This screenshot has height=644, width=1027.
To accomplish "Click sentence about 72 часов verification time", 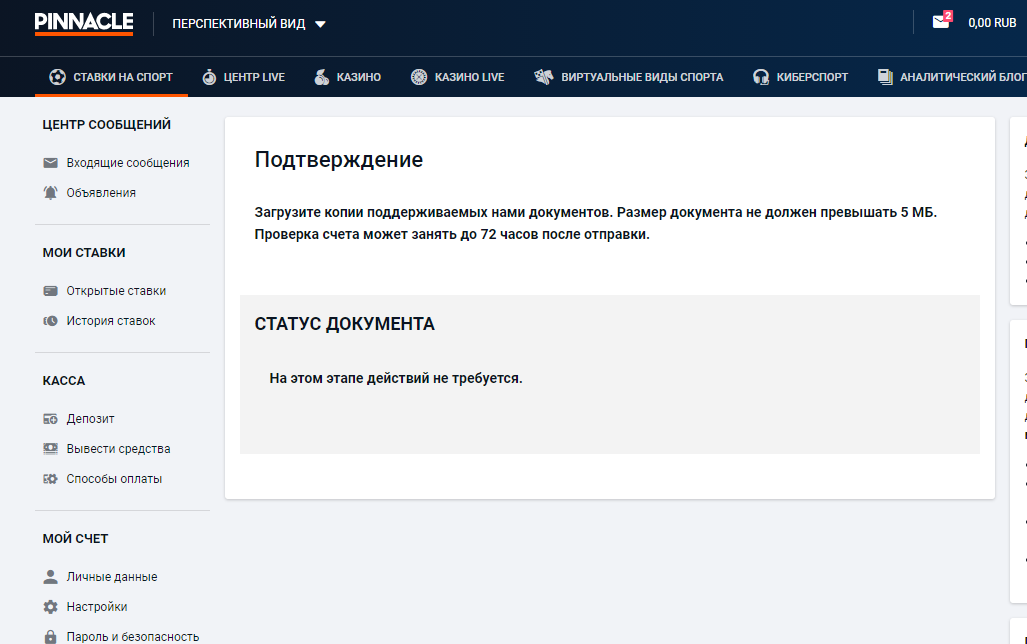I will pyautogui.click(x=452, y=234).
